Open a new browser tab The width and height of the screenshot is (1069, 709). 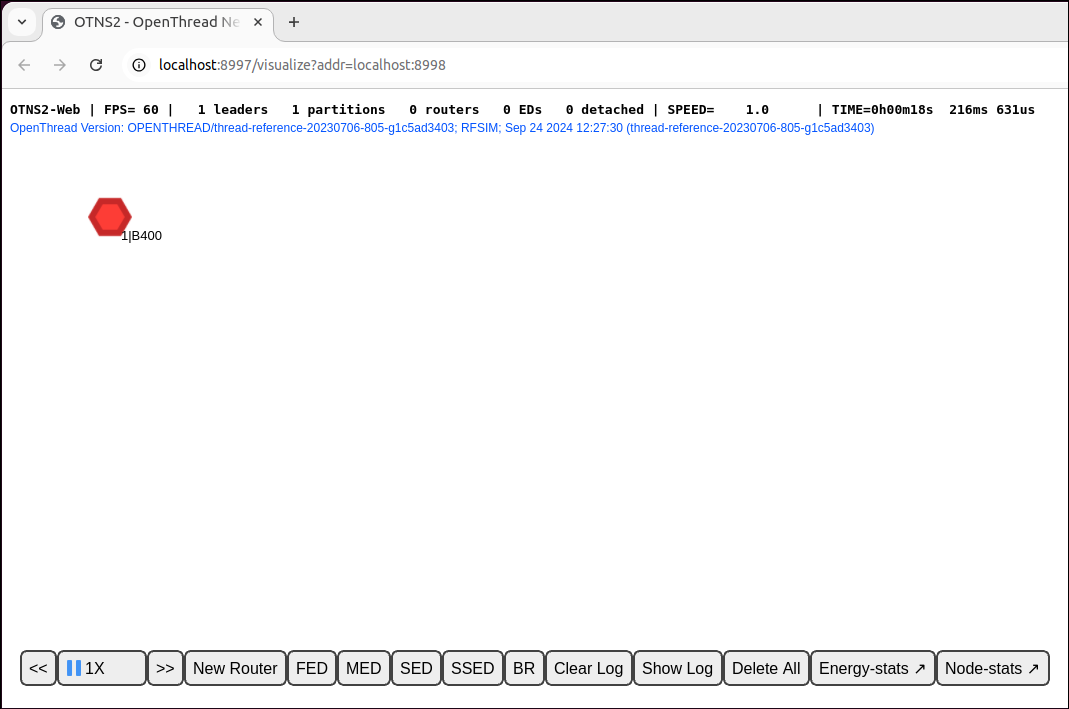(x=294, y=22)
